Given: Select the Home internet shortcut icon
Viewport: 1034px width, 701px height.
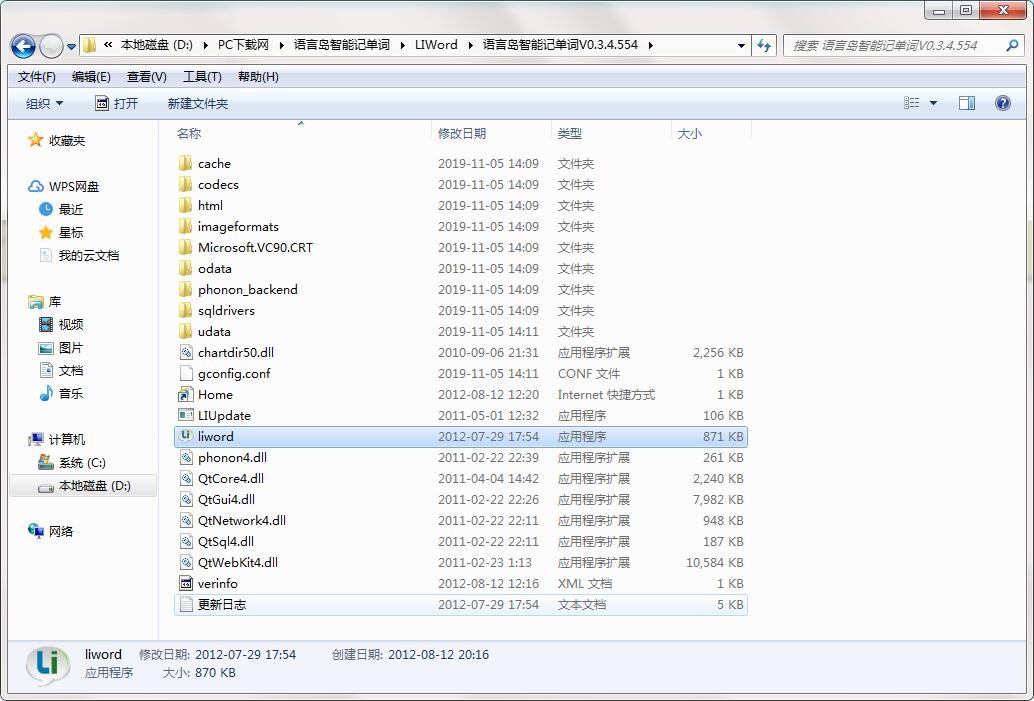Looking at the screenshot, I should tap(186, 394).
